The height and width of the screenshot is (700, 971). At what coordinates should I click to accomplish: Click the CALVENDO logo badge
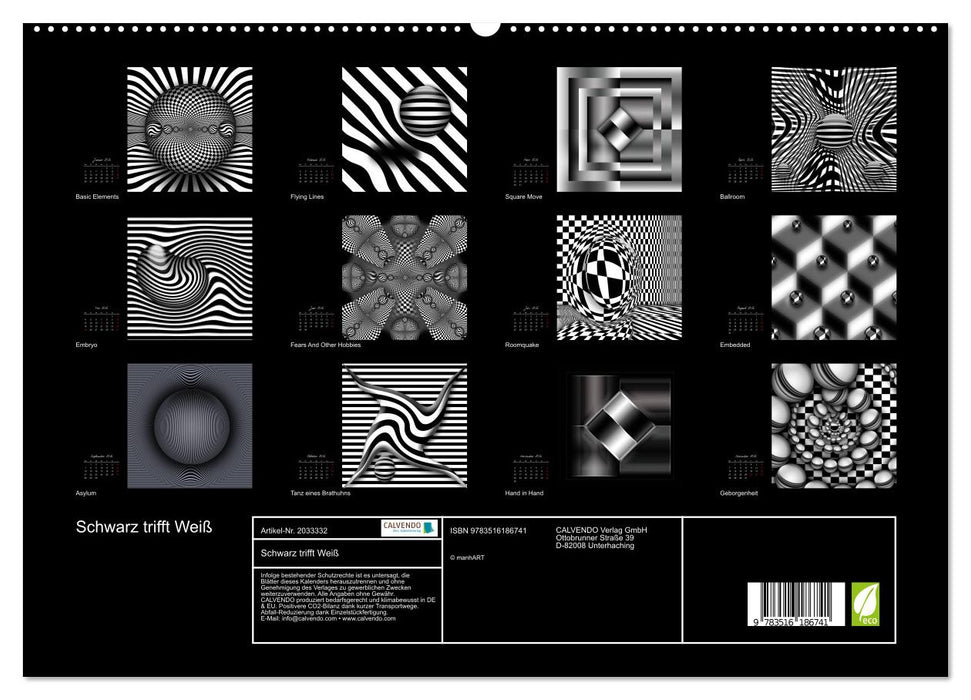pyautogui.click(x=408, y=528)
